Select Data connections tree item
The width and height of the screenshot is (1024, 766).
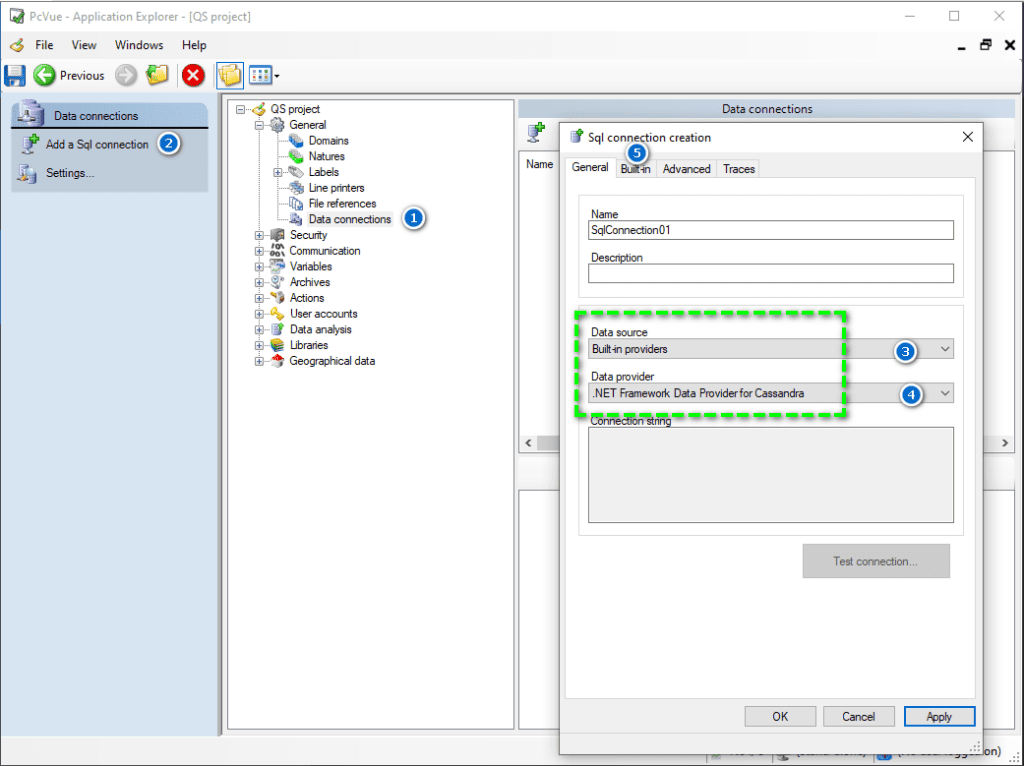pos(349,219)
